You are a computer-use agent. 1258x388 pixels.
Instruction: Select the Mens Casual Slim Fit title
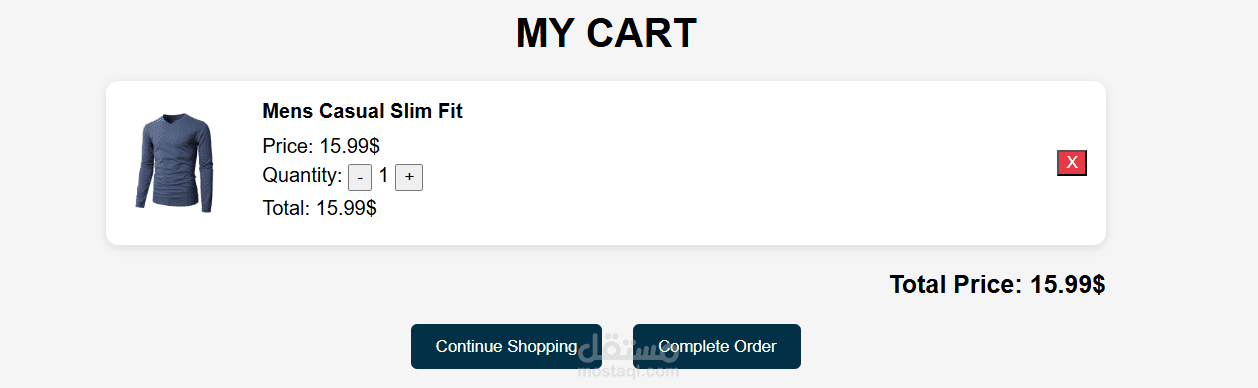[x=362, y=111]
